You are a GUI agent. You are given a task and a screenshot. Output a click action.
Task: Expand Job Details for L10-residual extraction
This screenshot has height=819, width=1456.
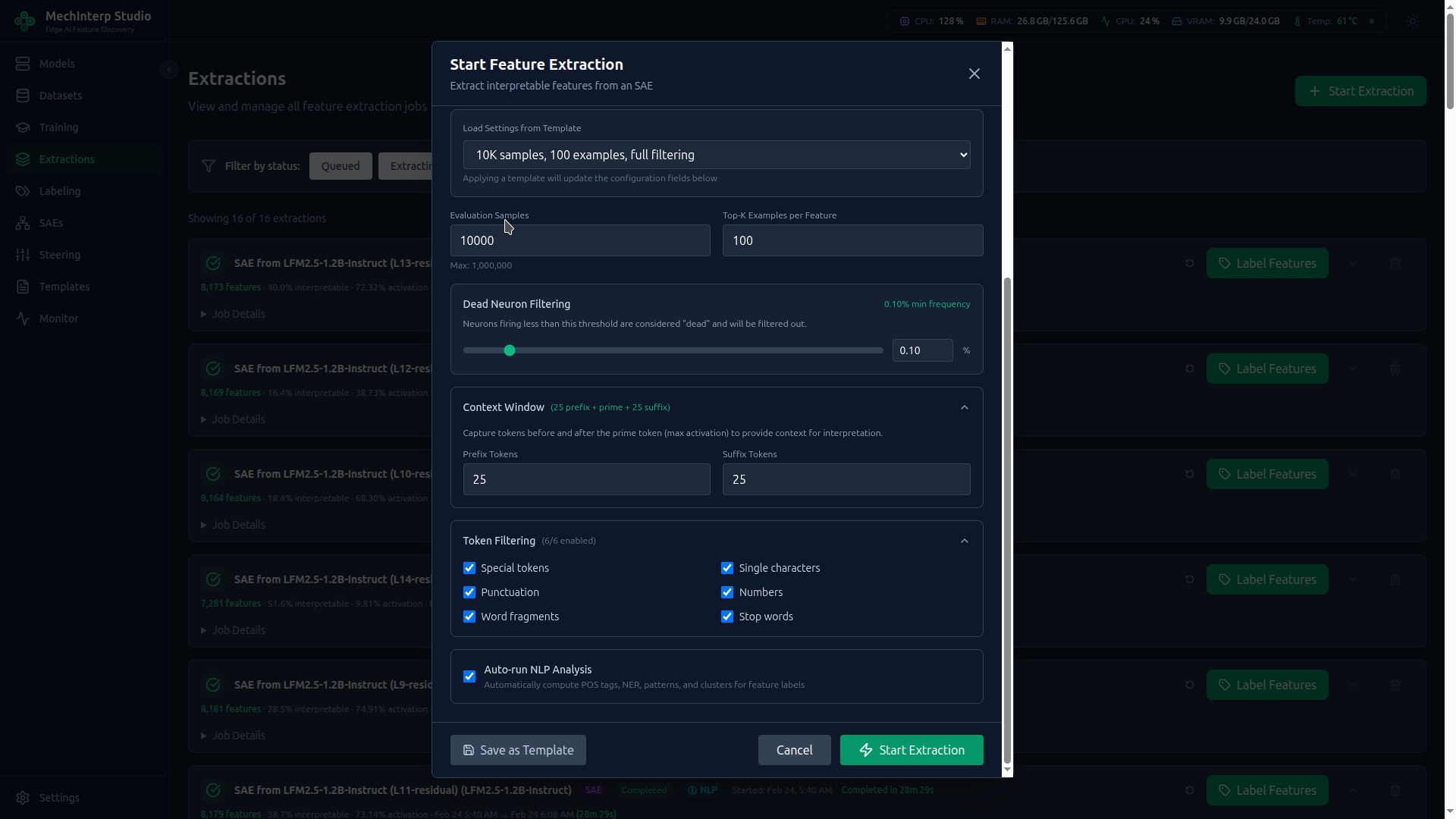tap(233, 525)
